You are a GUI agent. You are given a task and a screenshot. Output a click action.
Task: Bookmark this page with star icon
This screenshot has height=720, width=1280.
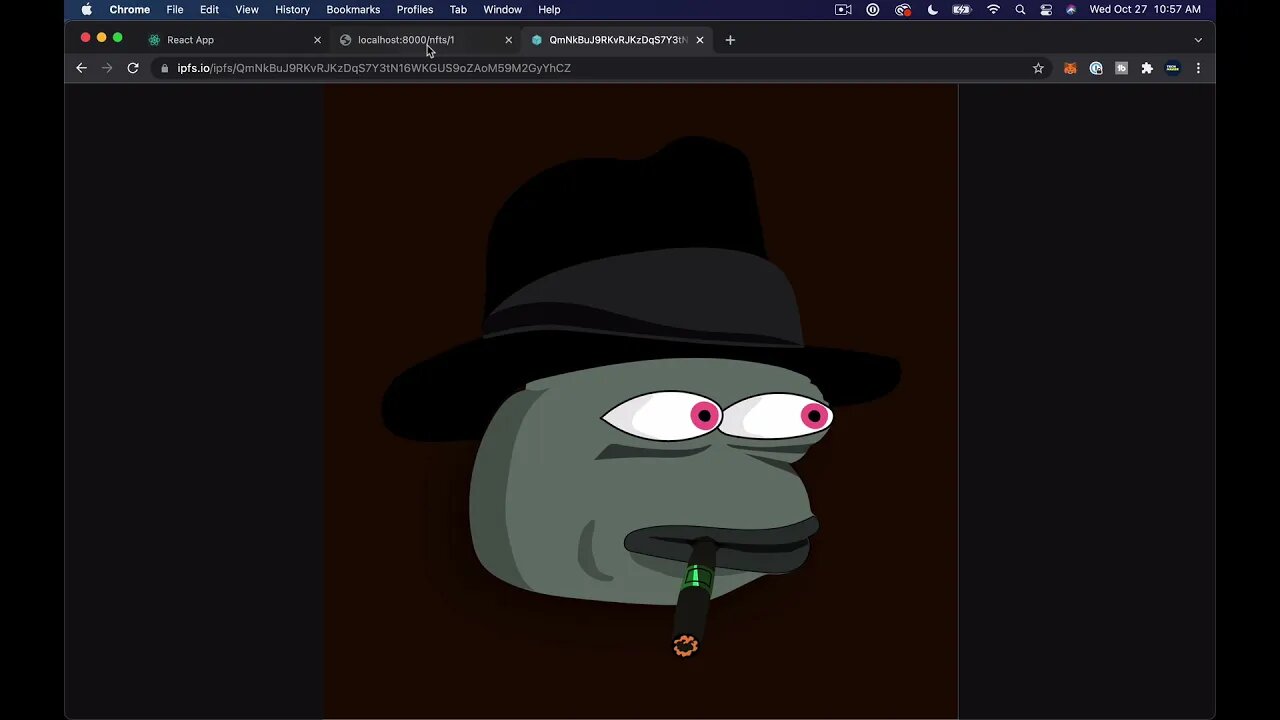tap(1038, 68)
